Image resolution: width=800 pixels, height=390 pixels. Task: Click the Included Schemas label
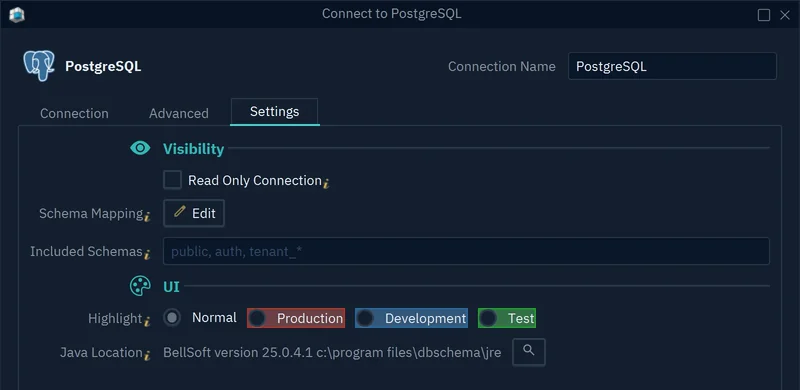click(x=86, y=251)
